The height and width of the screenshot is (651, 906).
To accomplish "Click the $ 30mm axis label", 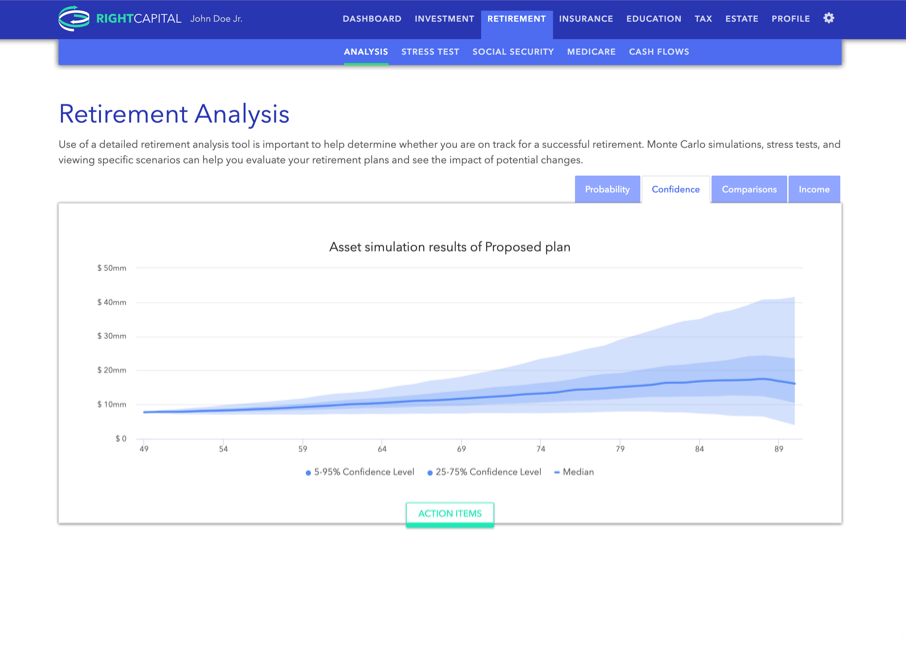I will point(112,336).
